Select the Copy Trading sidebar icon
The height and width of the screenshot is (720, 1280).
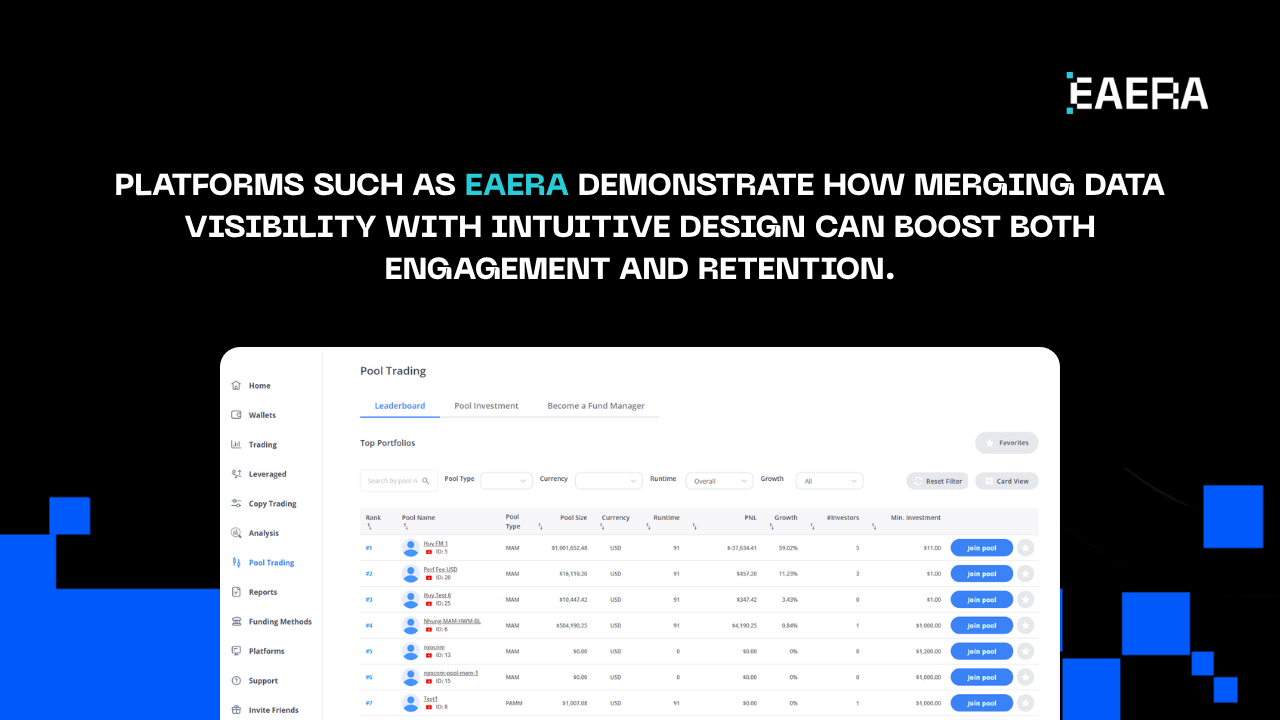(x=238, y=503)
